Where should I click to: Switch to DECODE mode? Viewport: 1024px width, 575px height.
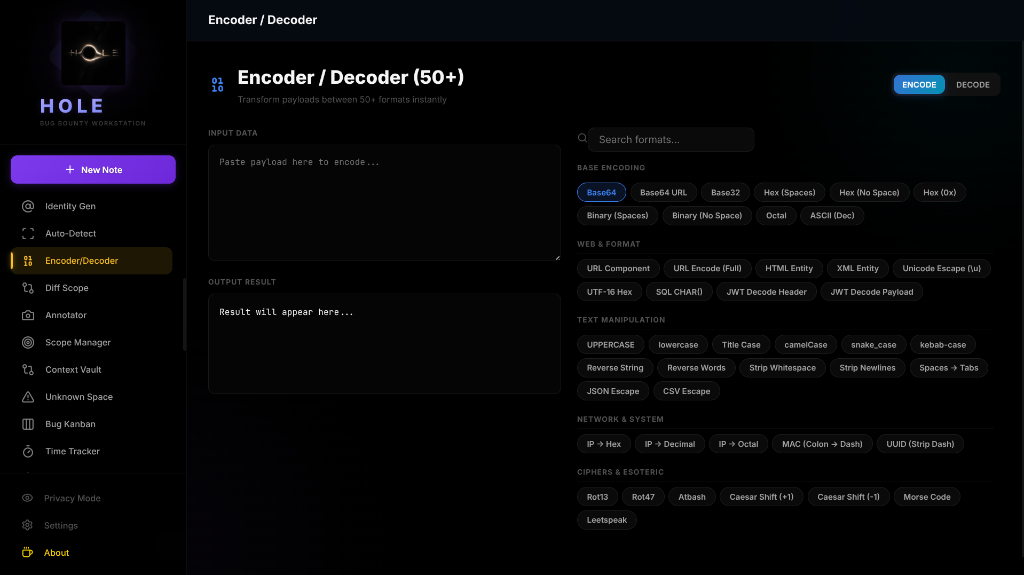[972, 85]
